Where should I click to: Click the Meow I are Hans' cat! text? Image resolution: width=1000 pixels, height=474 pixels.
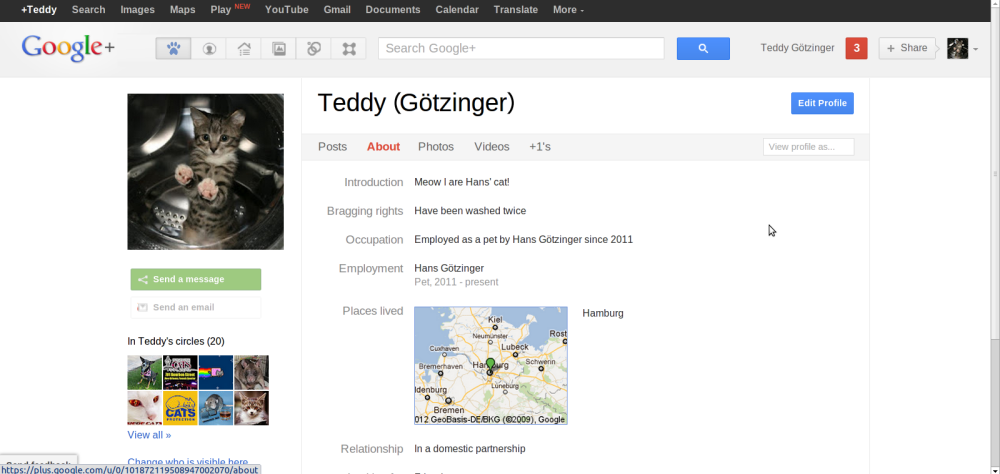coord(462,182)
